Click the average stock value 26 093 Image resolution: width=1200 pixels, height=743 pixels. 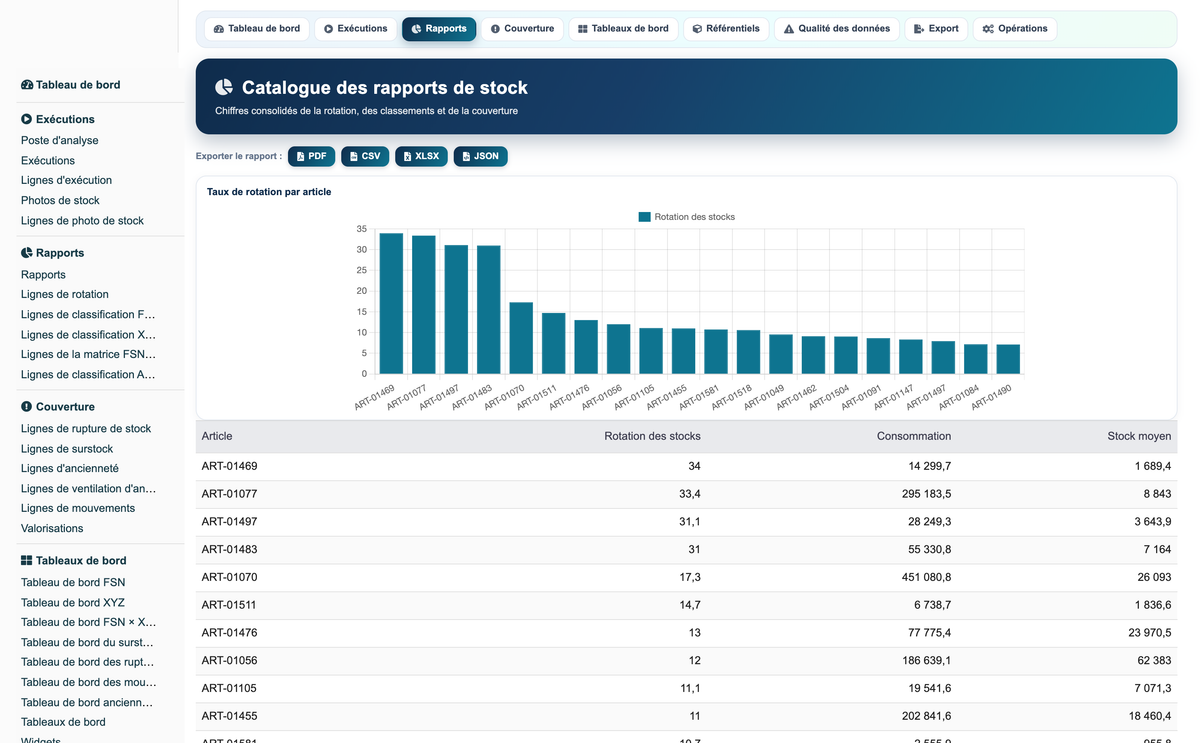tap(1154, 578)
